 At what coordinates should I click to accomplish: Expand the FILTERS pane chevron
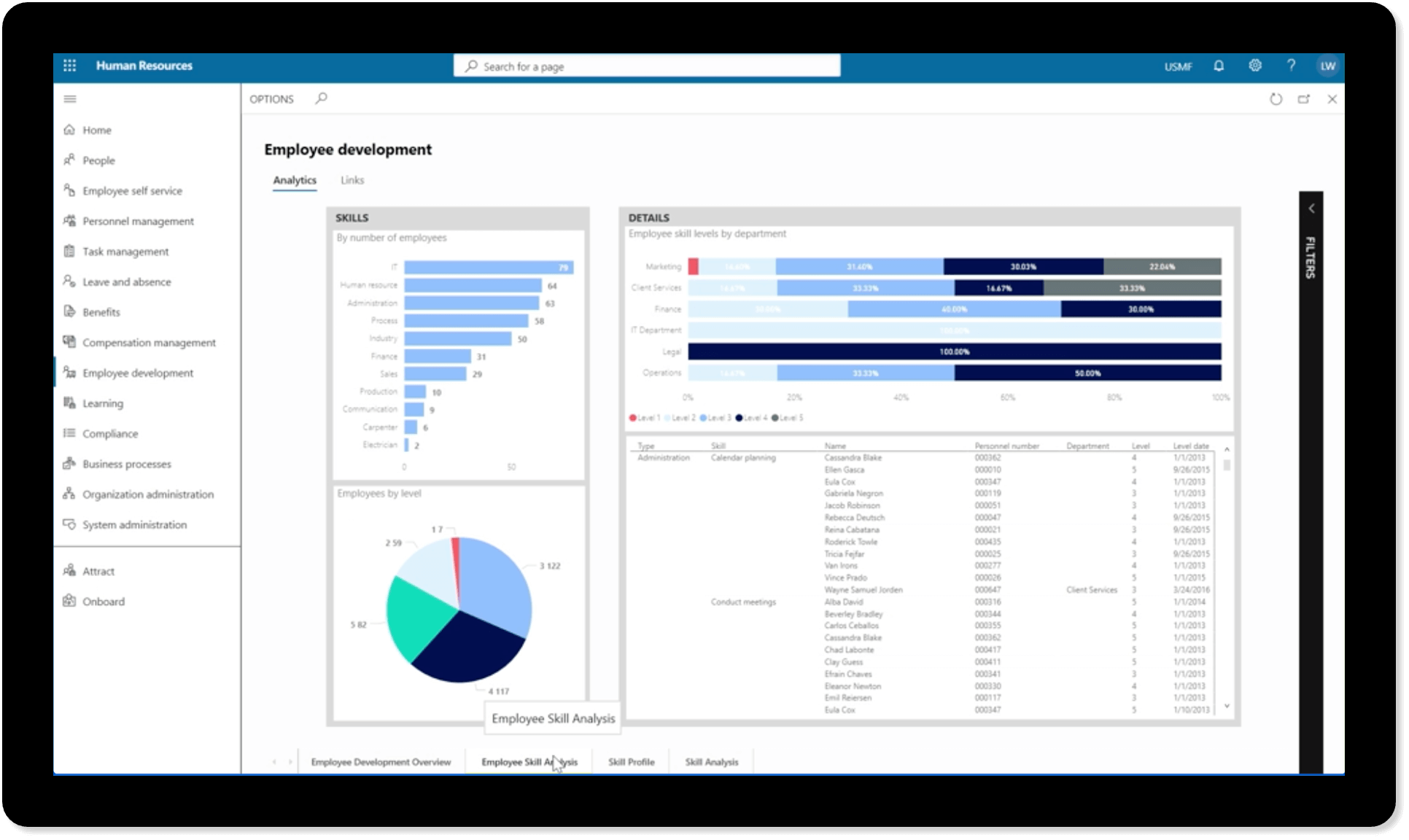tap(1311, 209)
